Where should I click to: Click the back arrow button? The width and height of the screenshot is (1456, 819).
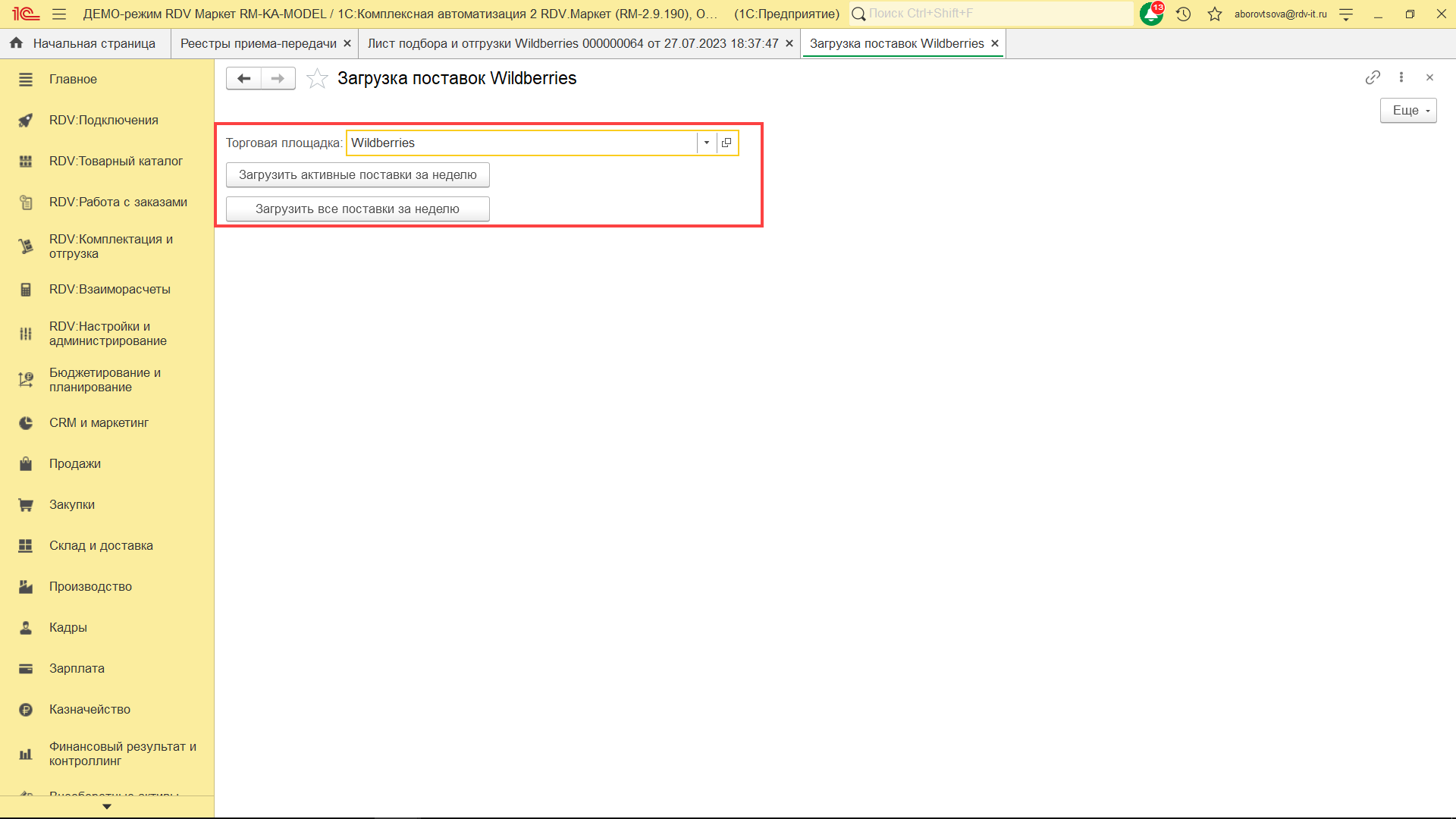tap(243, 78)
